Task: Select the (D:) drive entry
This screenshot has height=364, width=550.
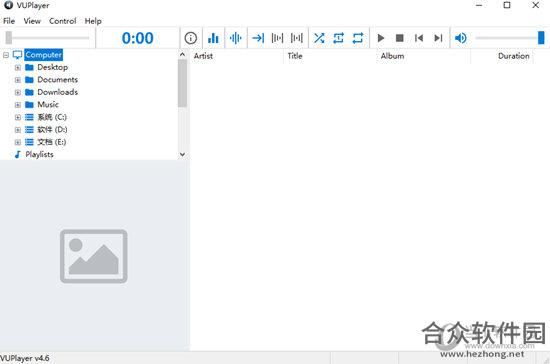Action: click(x=52, y=129)
